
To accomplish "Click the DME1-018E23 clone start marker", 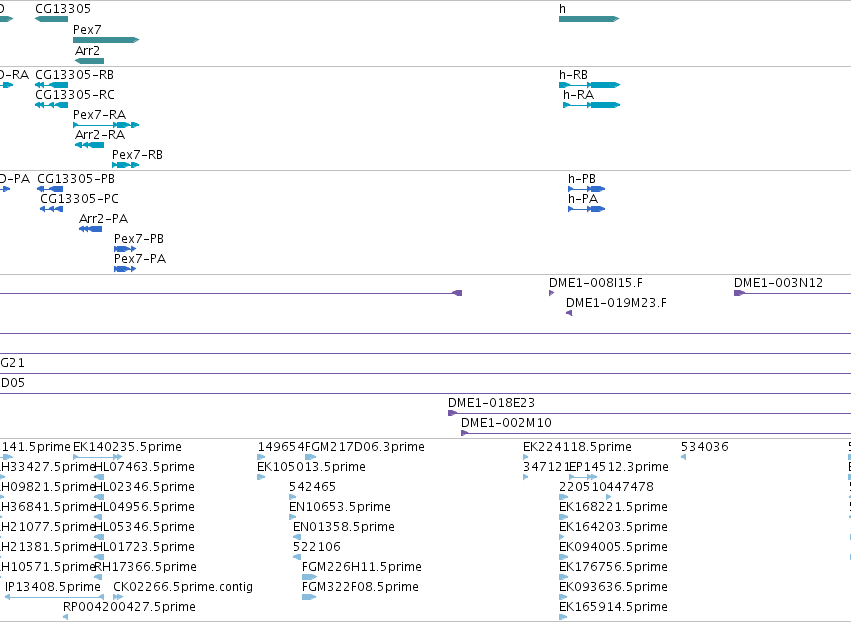I will [x=452, y=414].
